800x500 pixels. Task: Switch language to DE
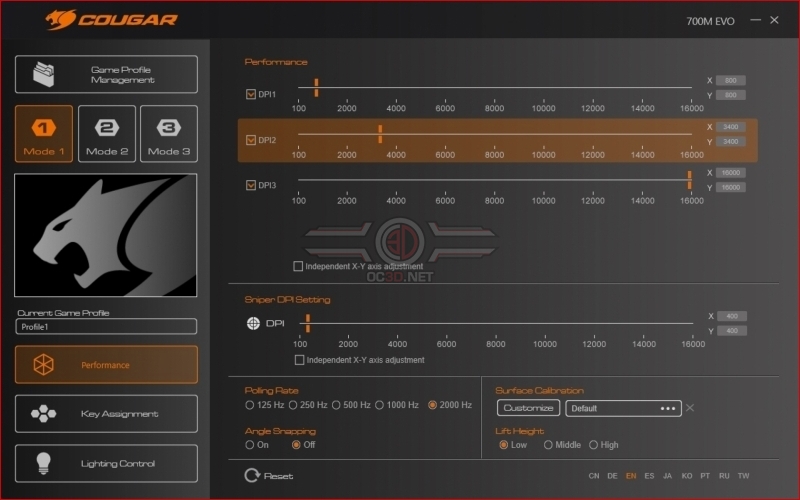pos(612,476)
